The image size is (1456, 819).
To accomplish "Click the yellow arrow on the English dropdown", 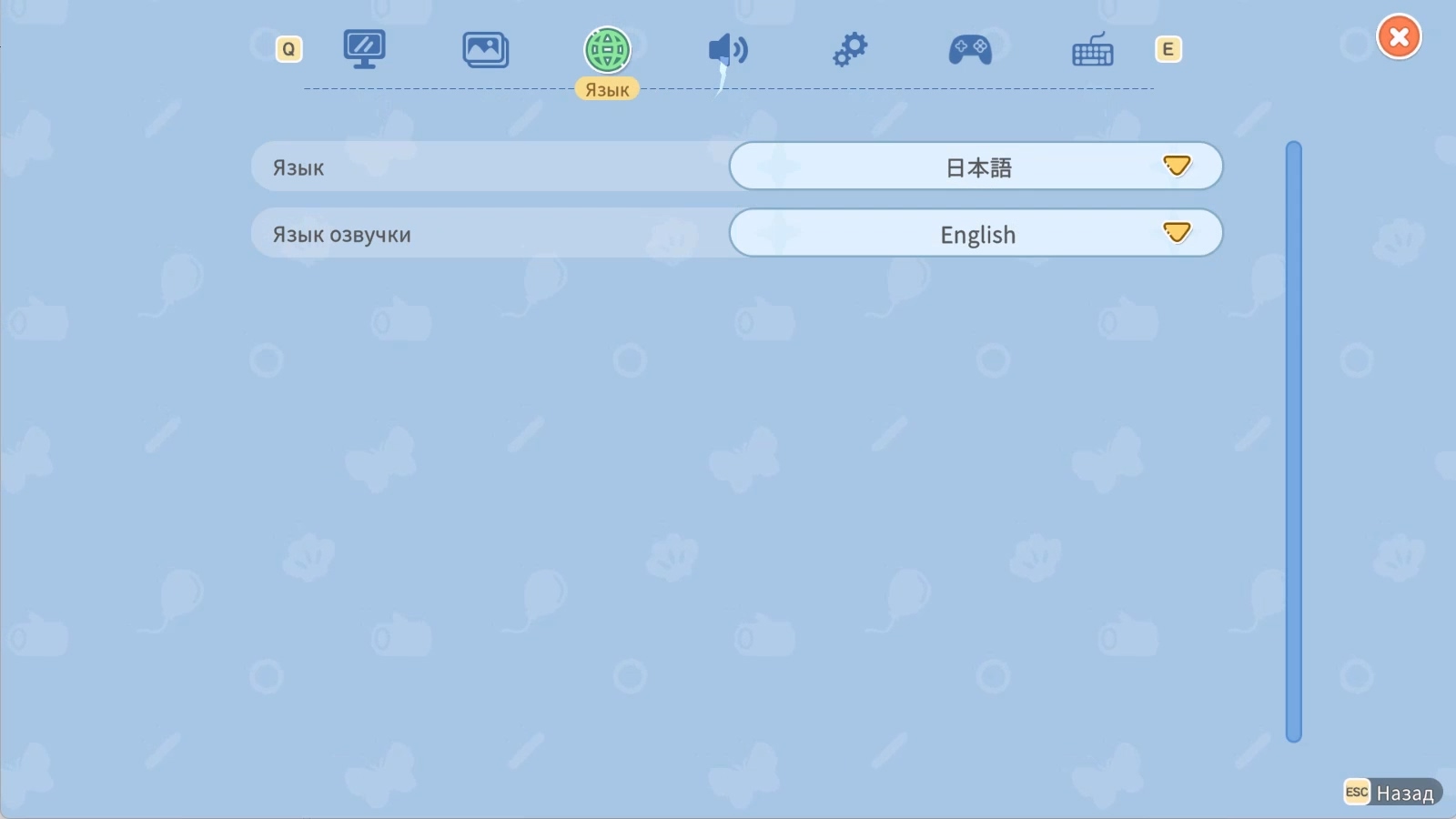I will tap(1178, 233).
